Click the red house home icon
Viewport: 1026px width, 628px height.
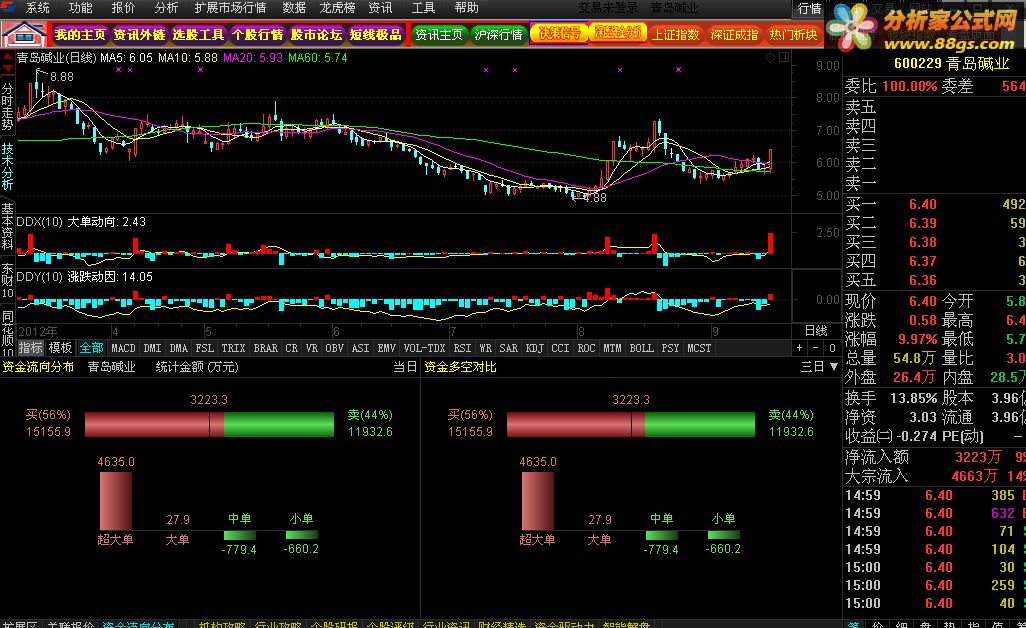point(24,34)
